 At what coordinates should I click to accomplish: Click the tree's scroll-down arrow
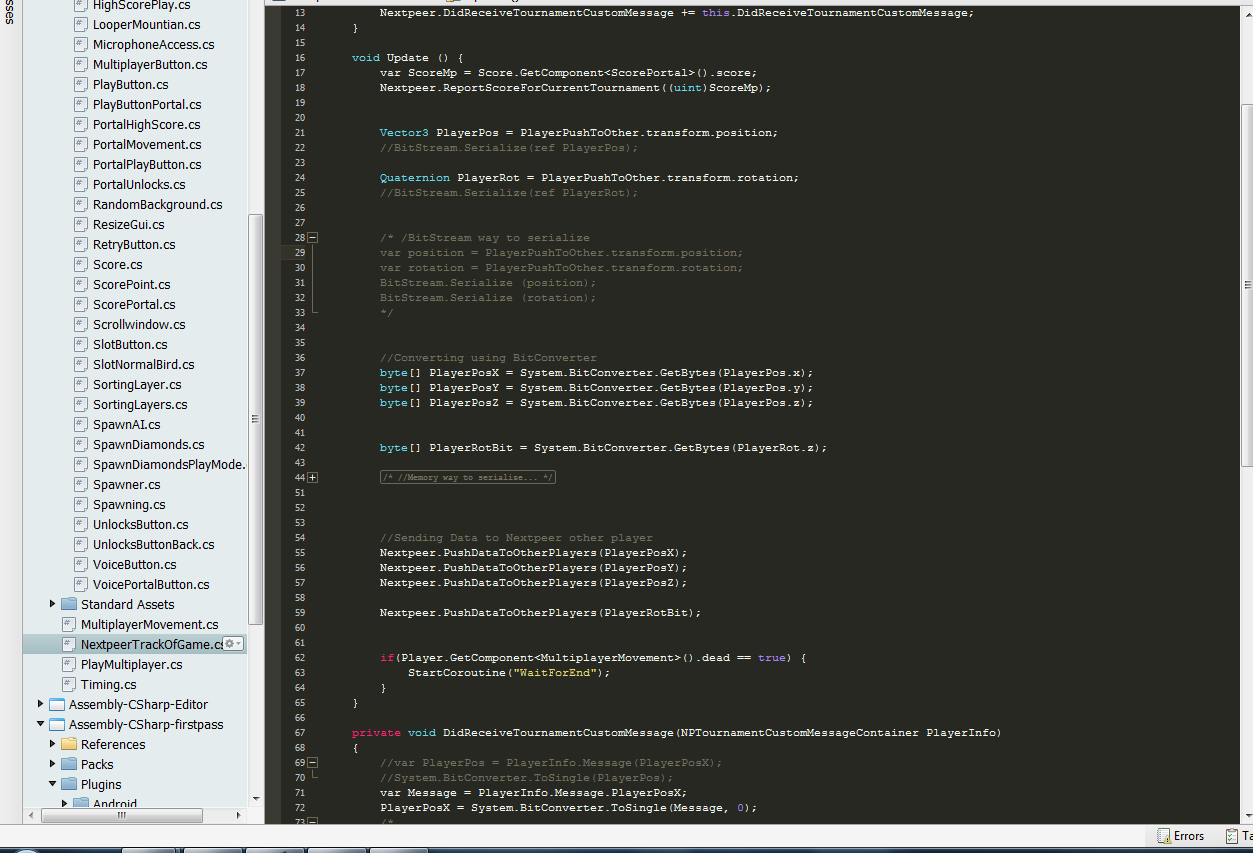click(255, 799)
